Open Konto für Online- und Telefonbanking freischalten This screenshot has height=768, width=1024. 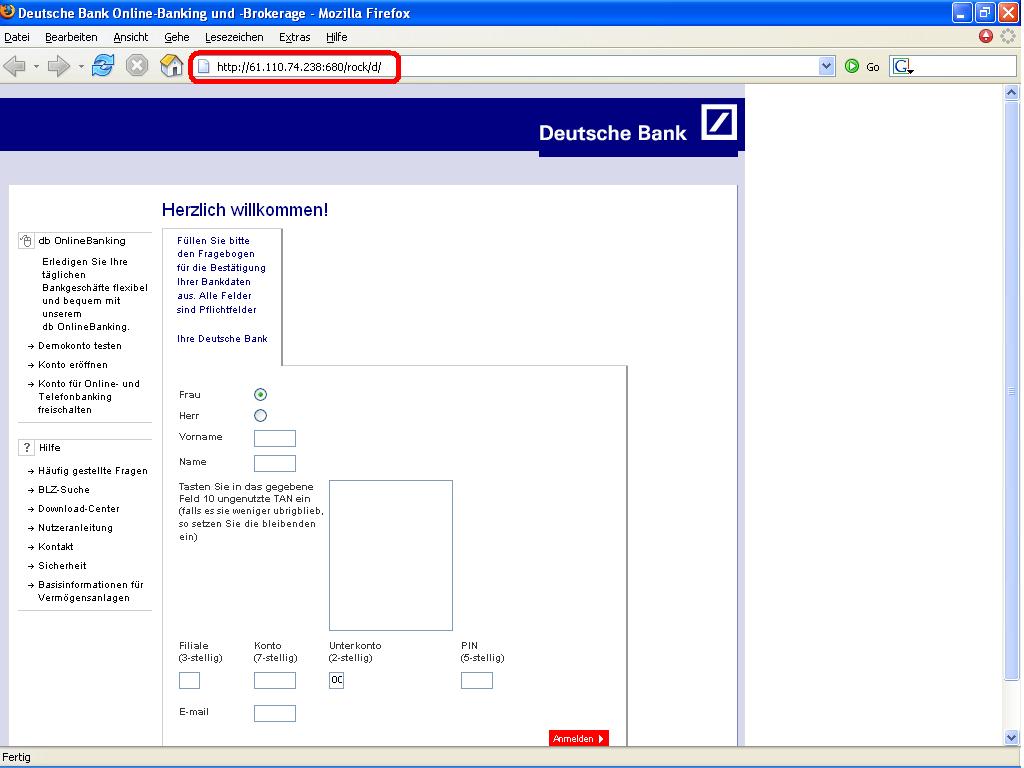[x=89, y=396]
